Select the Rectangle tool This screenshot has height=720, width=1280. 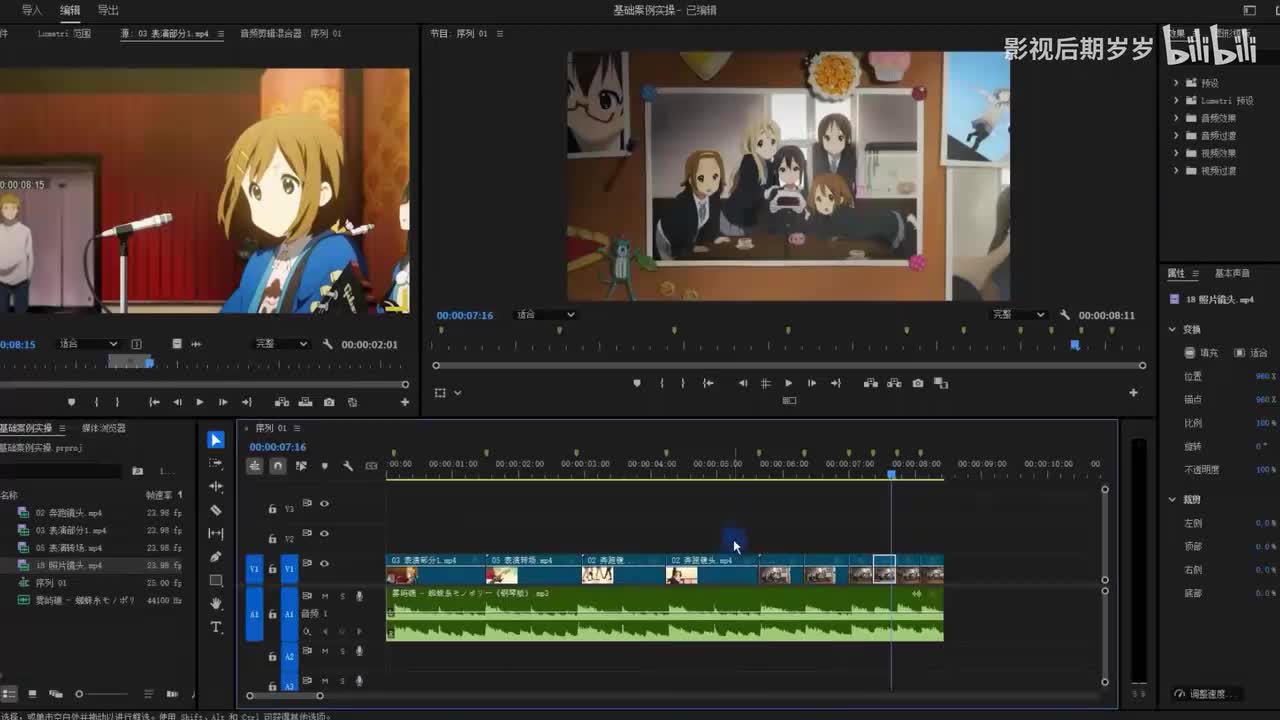click(x=216, y=580)
